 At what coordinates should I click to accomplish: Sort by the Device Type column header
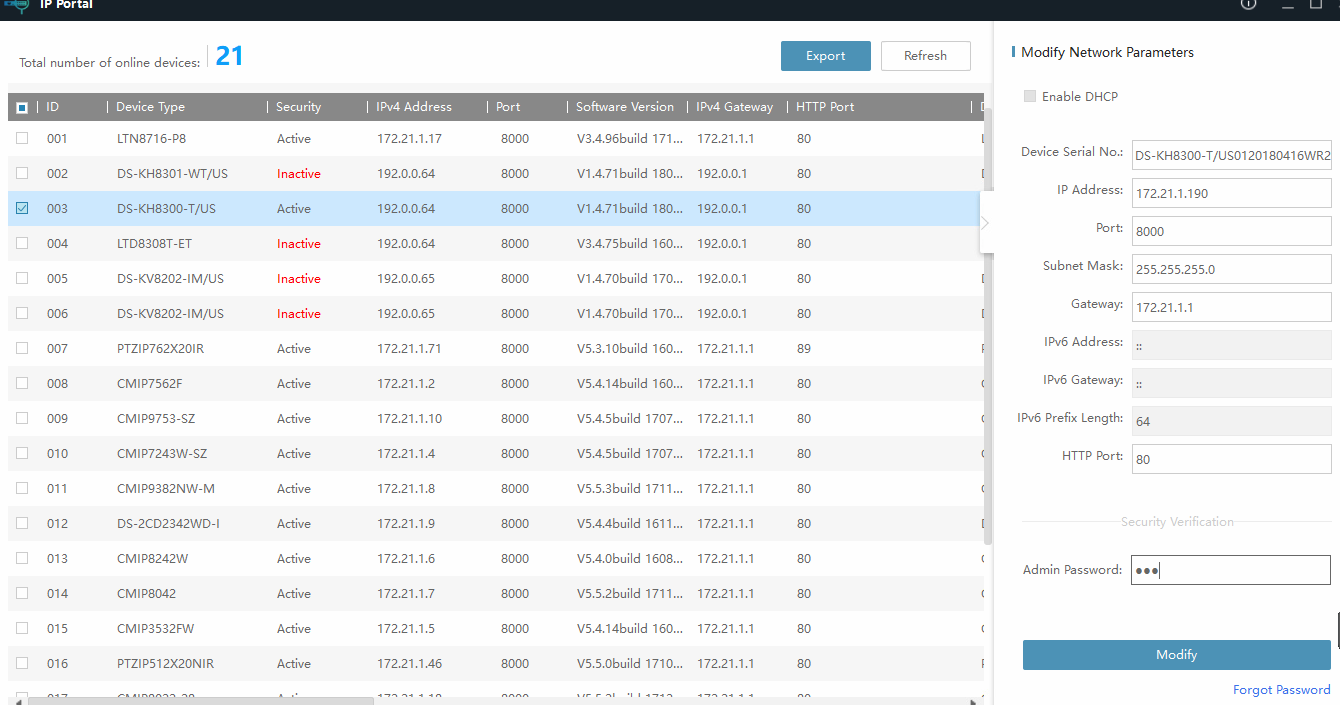click(150, 107)
